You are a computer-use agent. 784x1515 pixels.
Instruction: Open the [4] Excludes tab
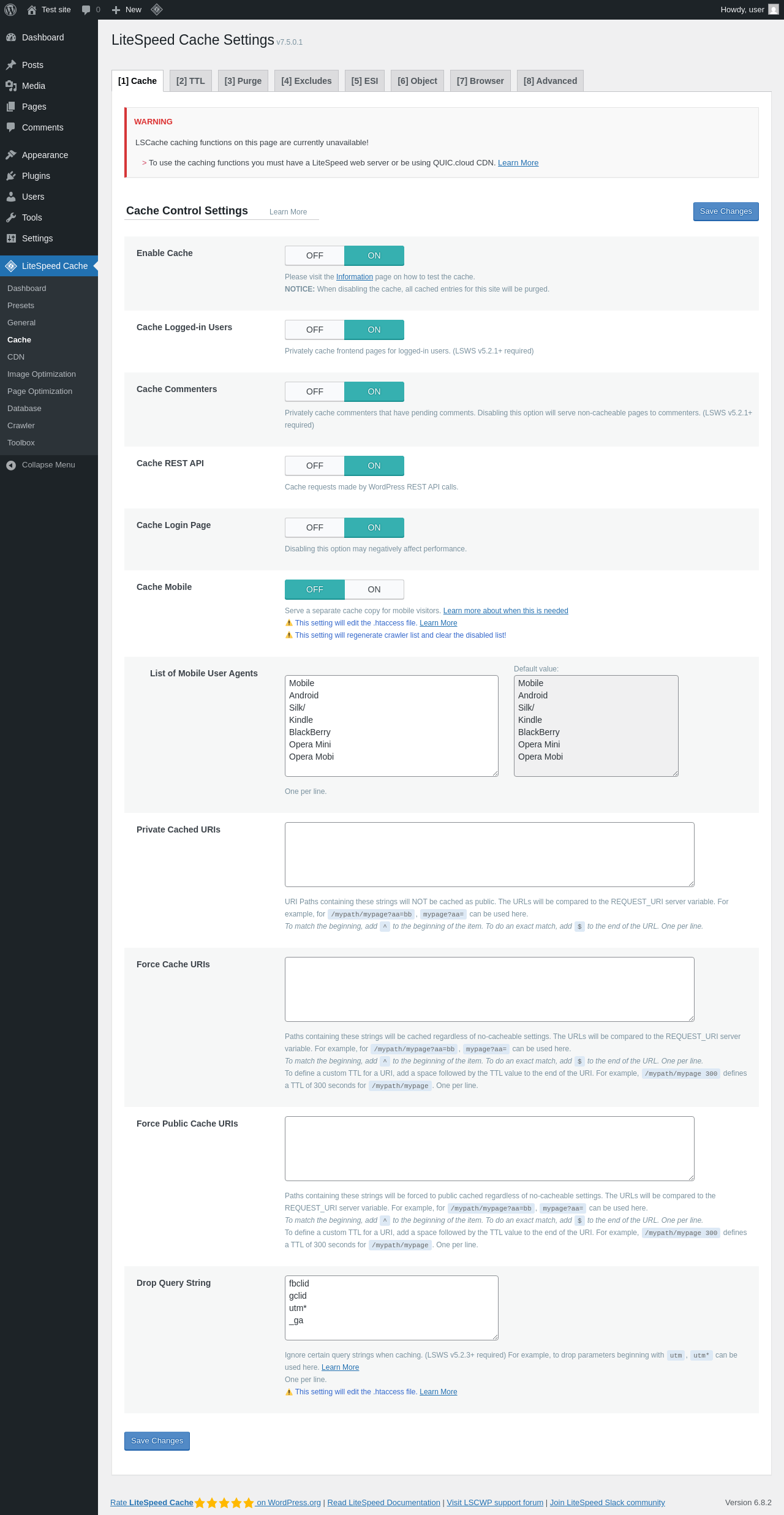coord(306,81)
